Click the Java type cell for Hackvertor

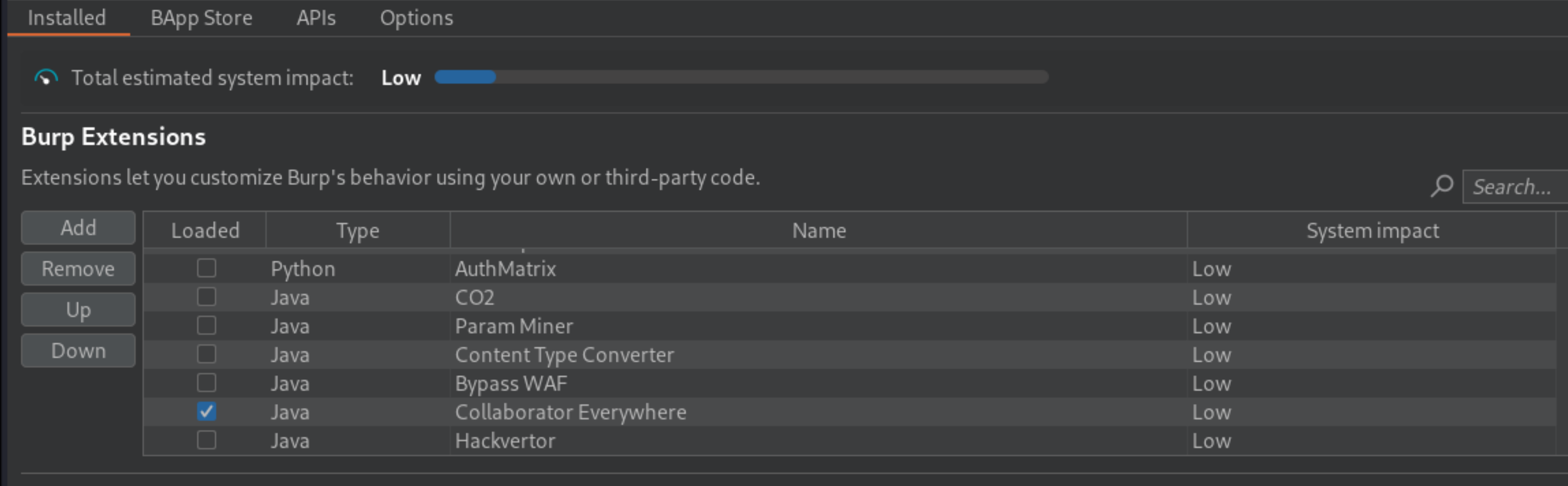coord(358,441)
